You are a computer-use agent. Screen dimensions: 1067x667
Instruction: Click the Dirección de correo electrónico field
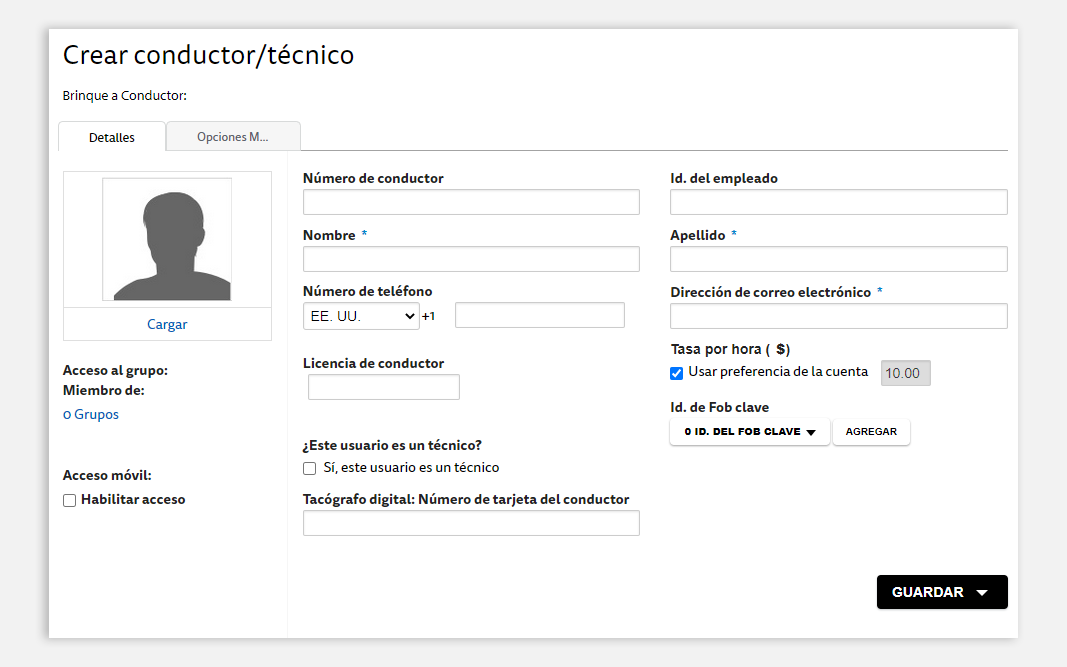point(838,316)
